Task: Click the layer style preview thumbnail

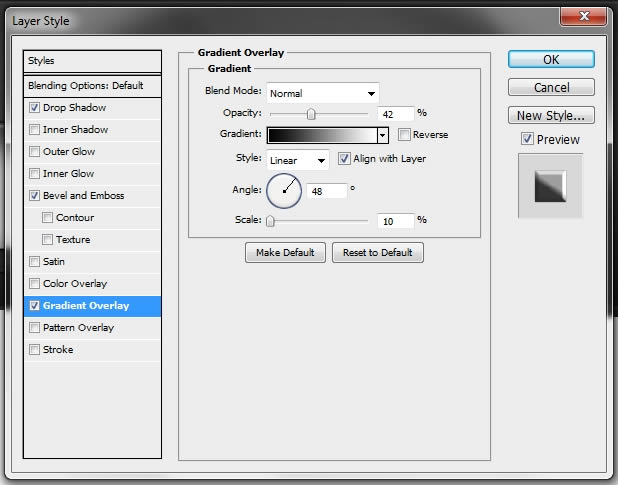Action: pos(550,186)
